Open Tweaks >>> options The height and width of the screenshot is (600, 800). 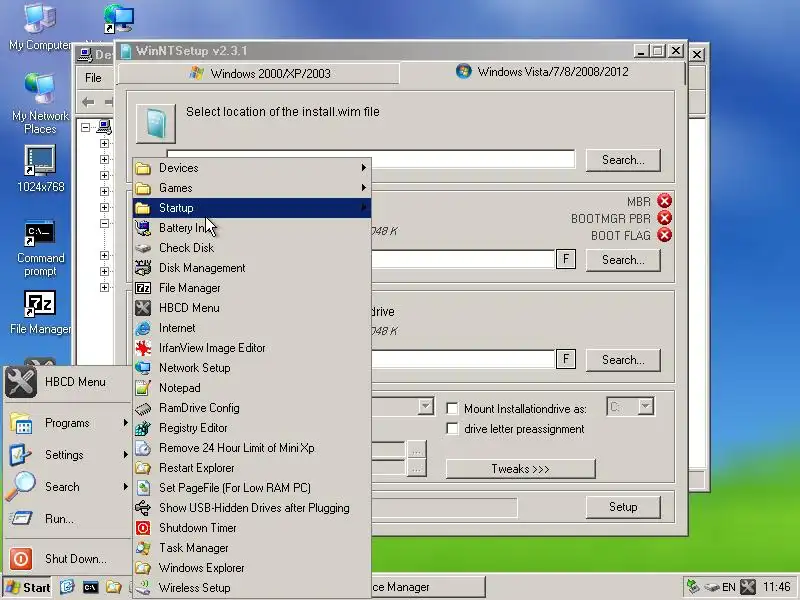520,469
